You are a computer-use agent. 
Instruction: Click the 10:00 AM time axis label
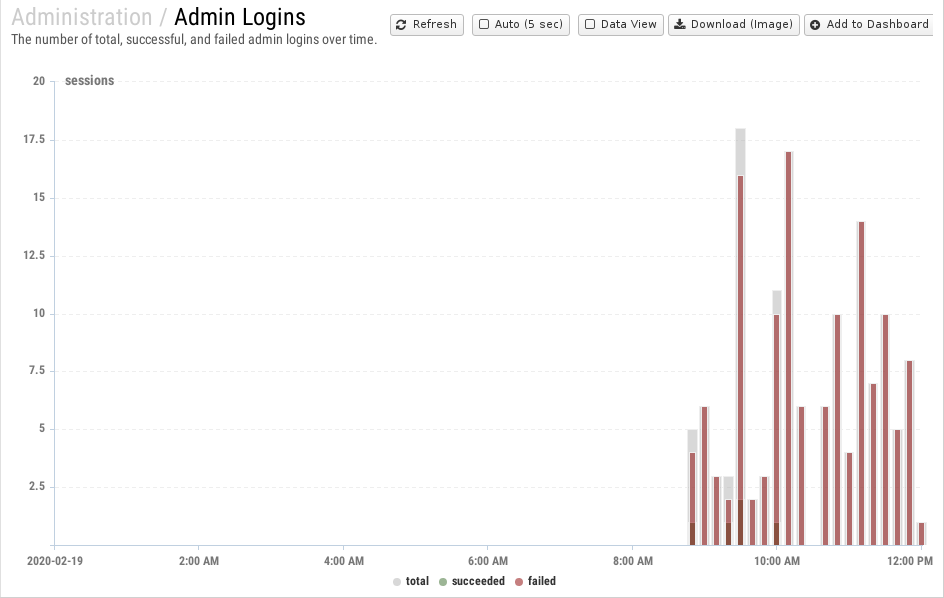coord(777,561)
